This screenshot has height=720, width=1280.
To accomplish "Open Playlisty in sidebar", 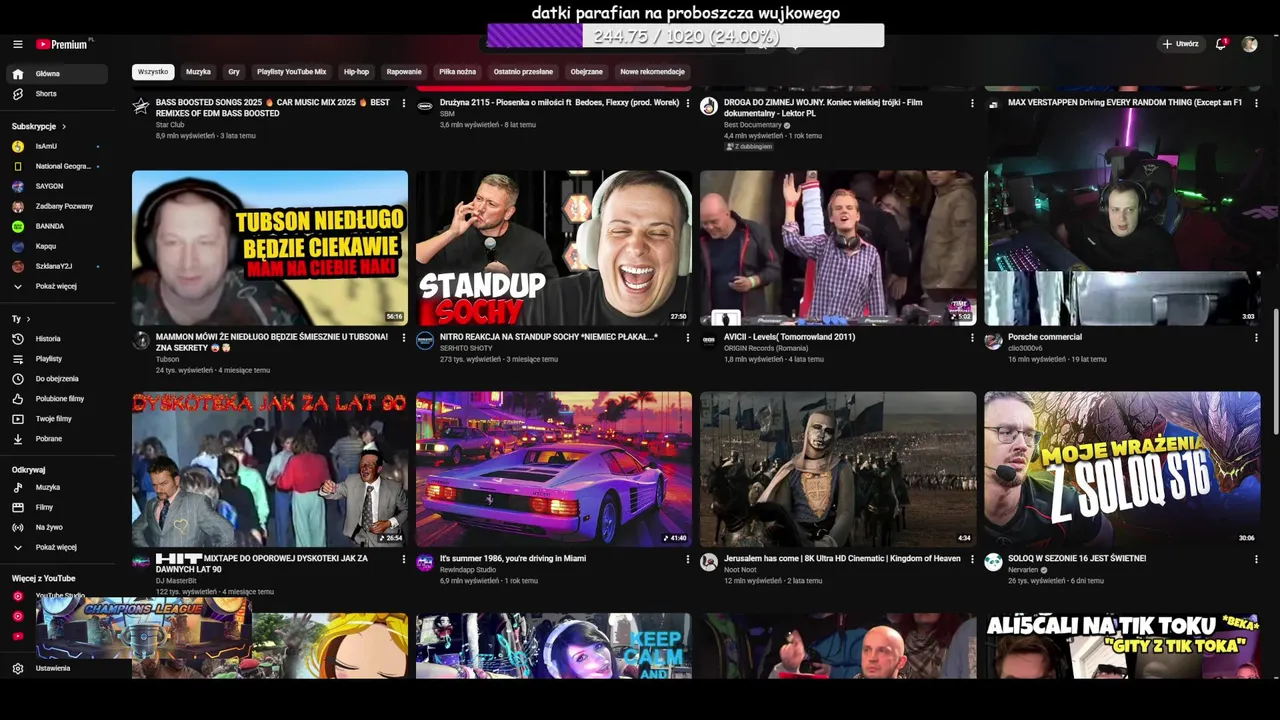I will pyautogui.click(x=56, y=359).
